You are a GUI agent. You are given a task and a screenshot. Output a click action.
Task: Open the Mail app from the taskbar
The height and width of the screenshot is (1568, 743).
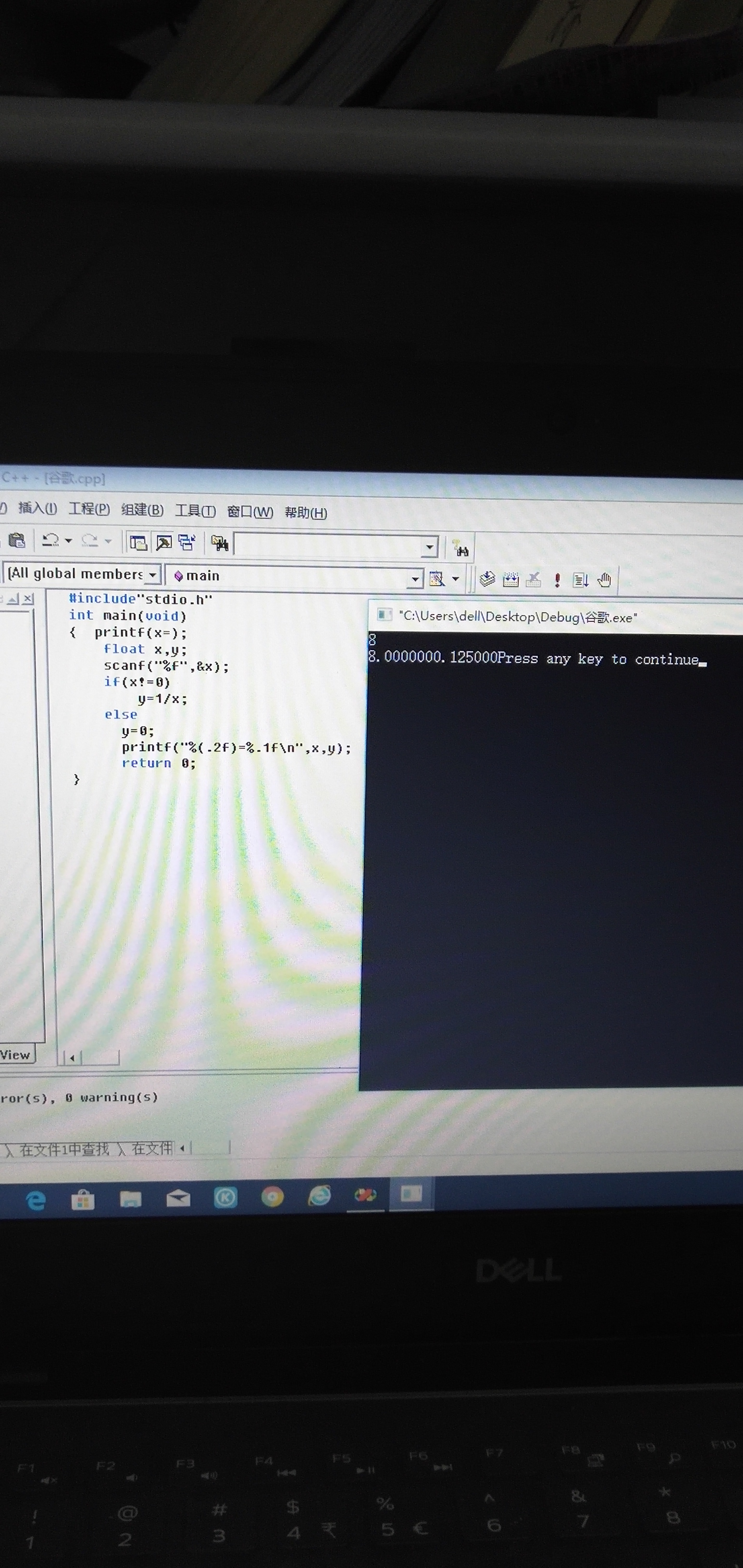[178, 1199]
